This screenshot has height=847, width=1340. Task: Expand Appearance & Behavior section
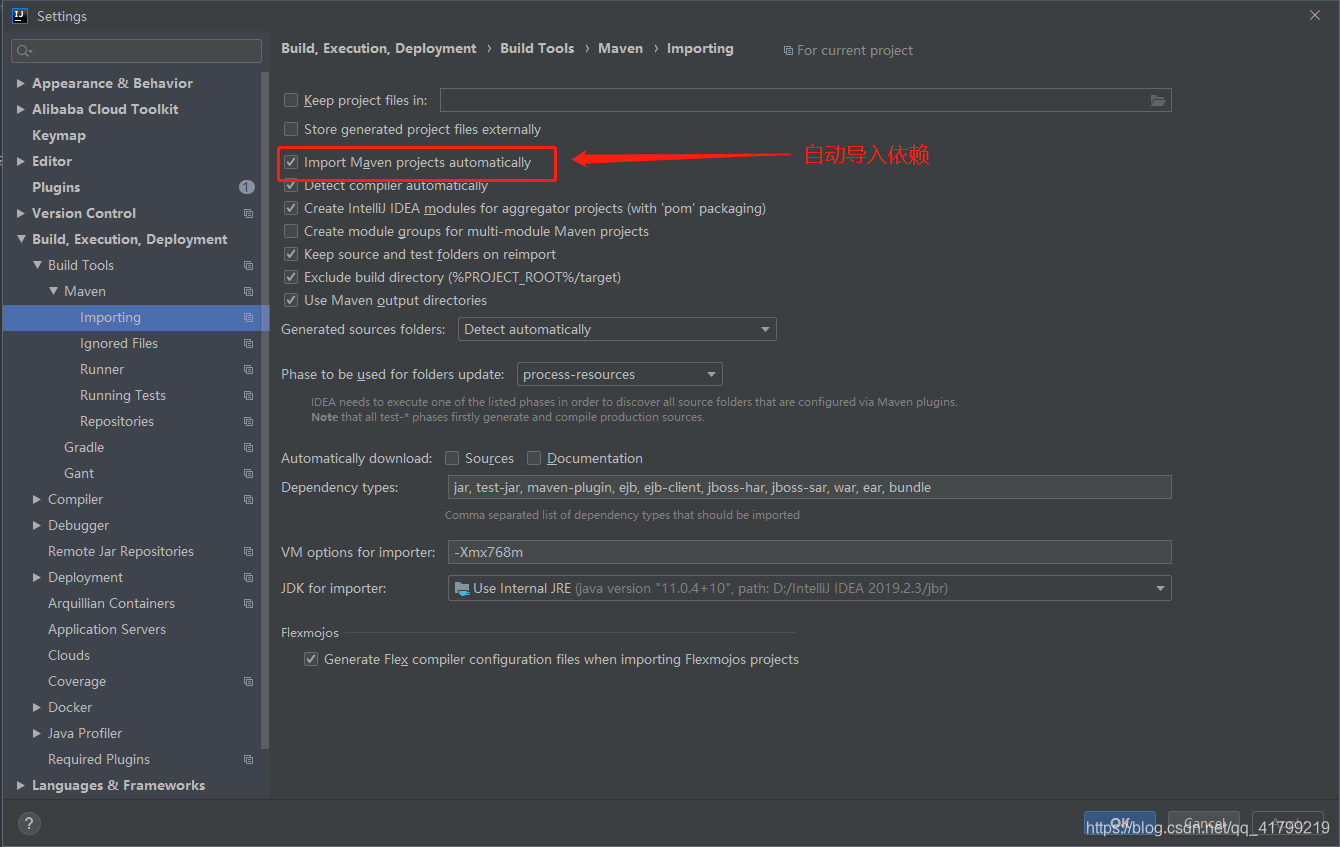(x=21, y=83)
